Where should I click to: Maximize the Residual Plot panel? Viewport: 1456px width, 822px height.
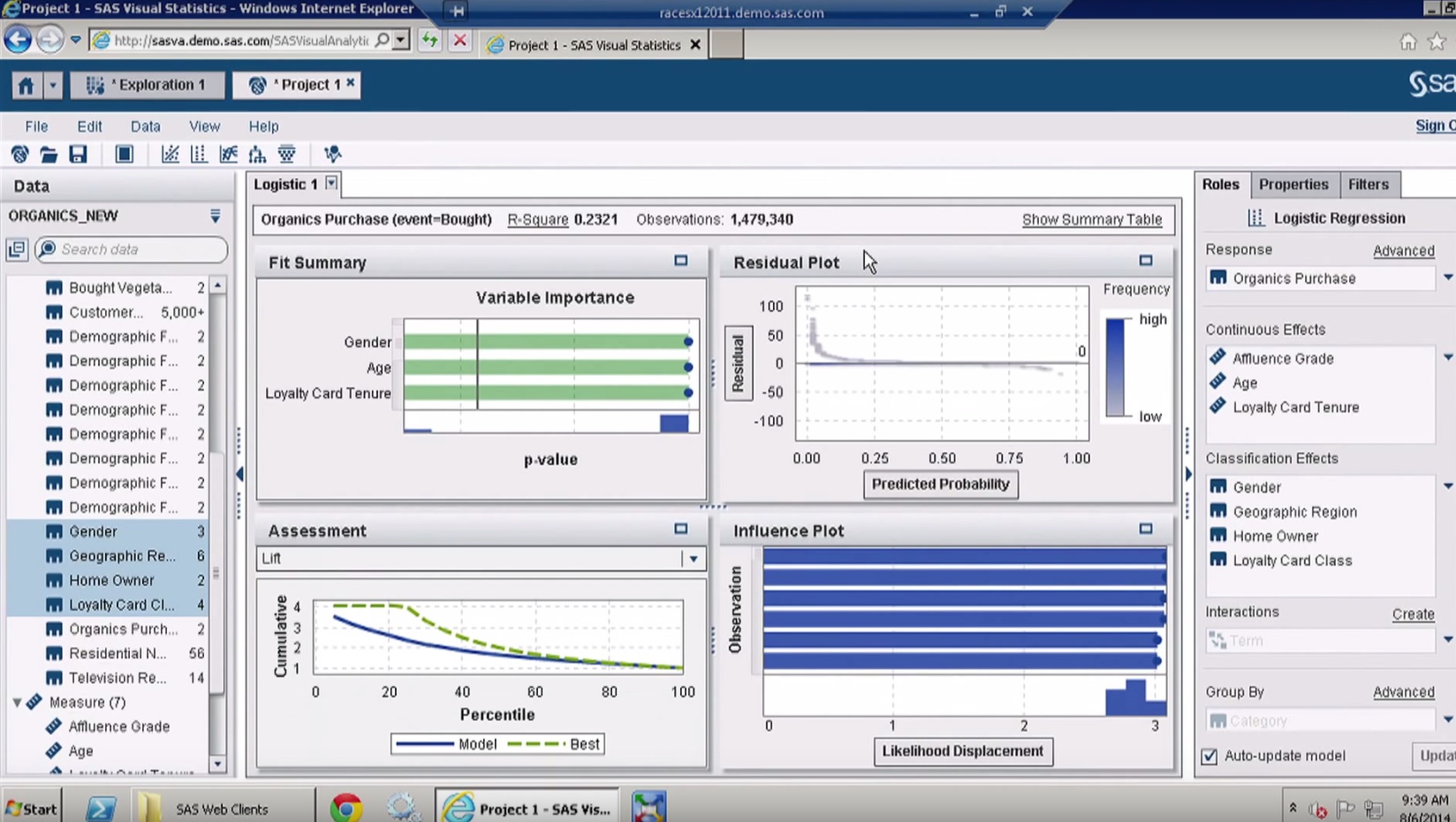(1145, 261)
